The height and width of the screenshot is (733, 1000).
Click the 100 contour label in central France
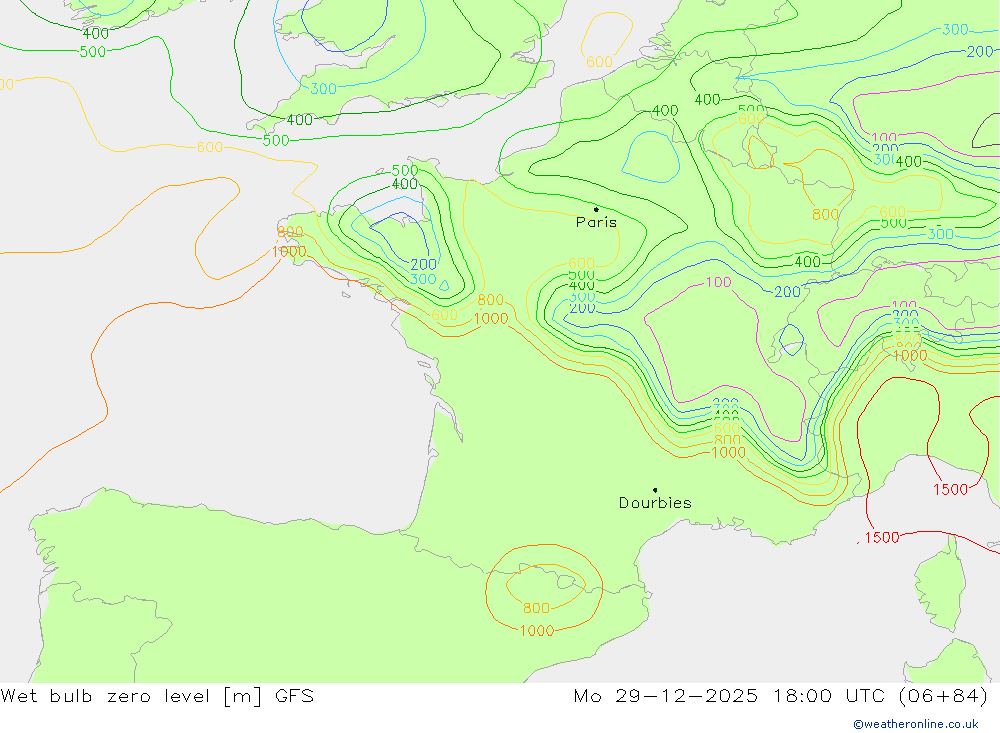[719, 282]
